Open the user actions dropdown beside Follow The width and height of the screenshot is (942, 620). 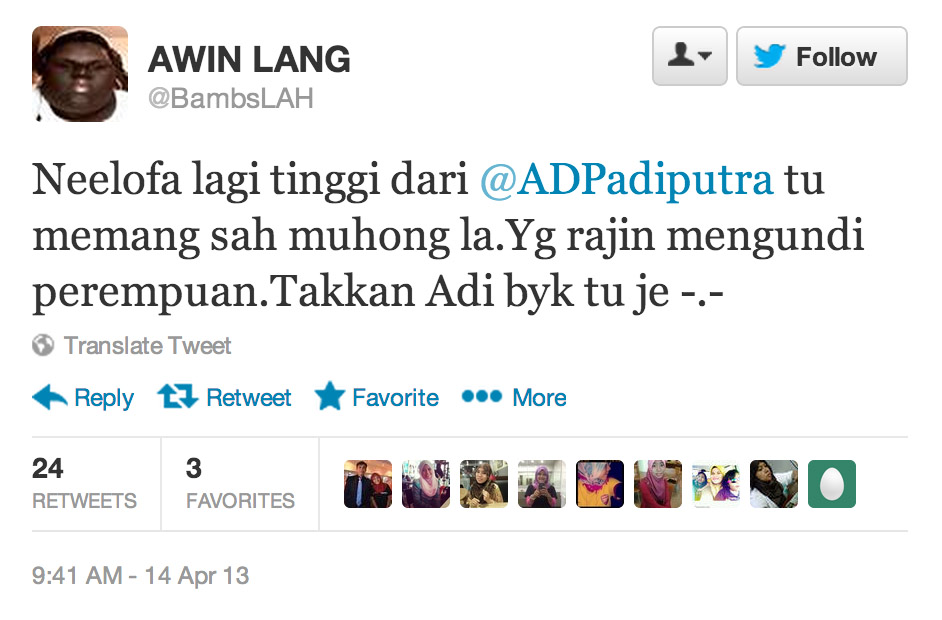[690, 56]
